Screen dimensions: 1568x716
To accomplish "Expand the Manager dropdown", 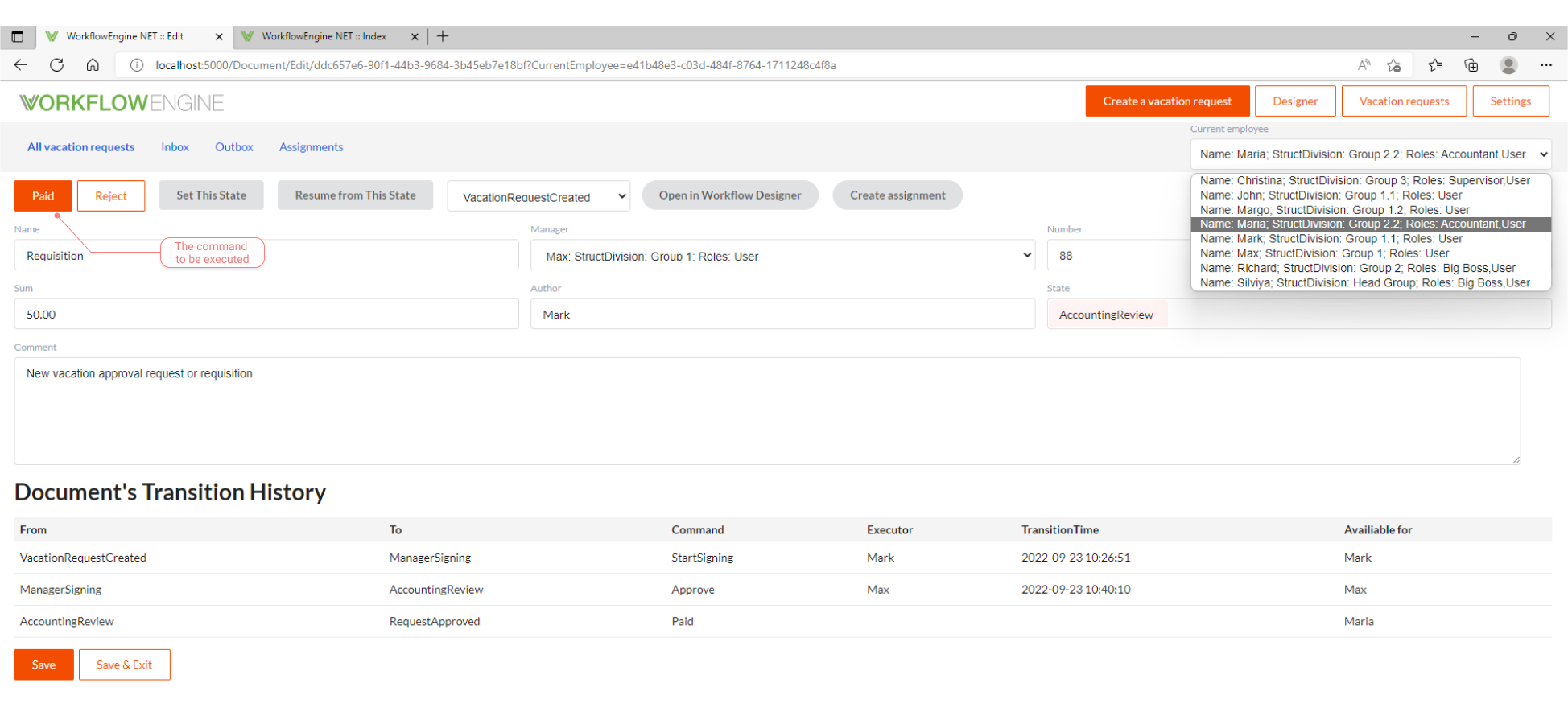I will pos(782,255).
